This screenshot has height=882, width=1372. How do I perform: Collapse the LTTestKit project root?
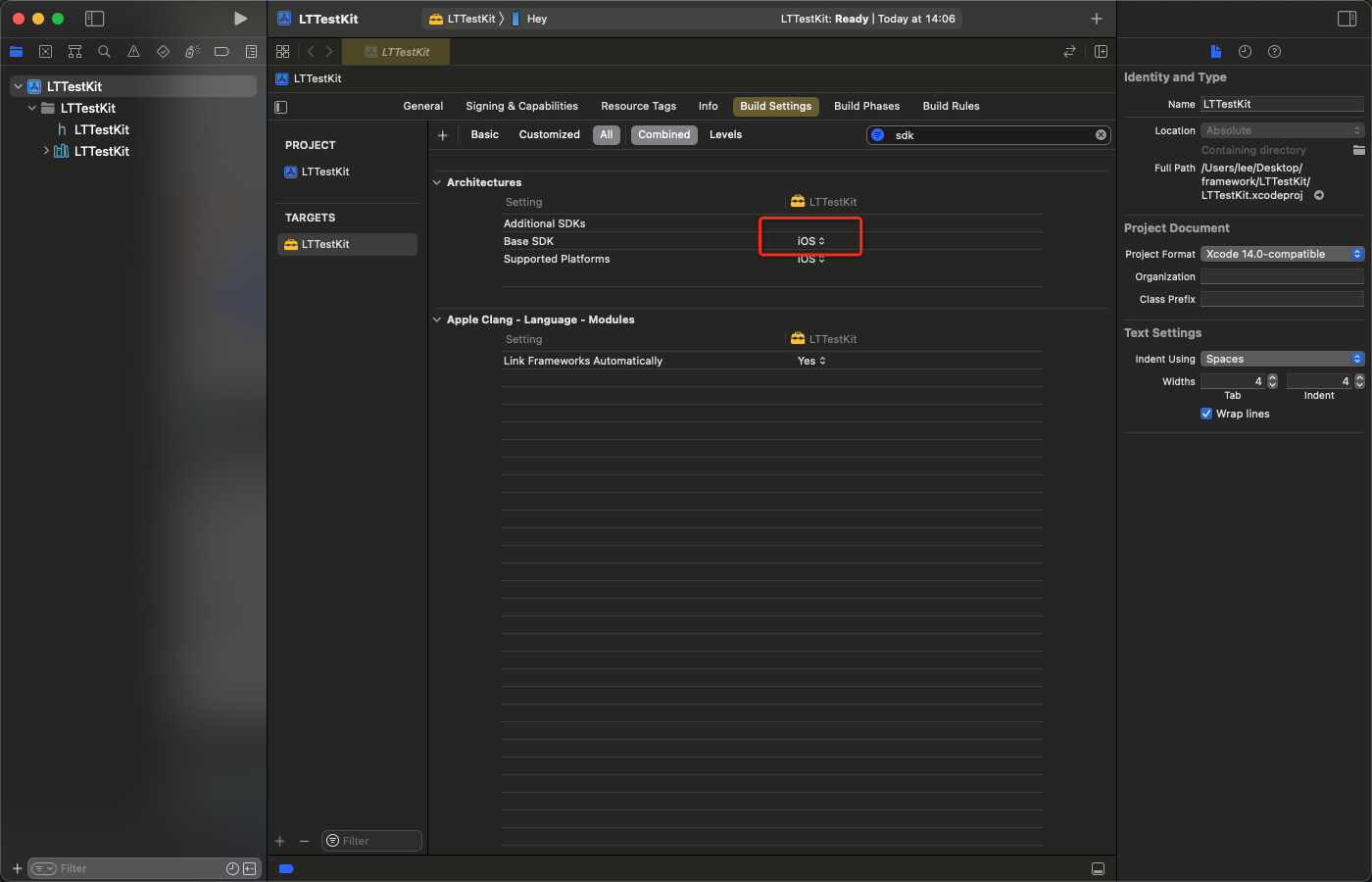18,86
